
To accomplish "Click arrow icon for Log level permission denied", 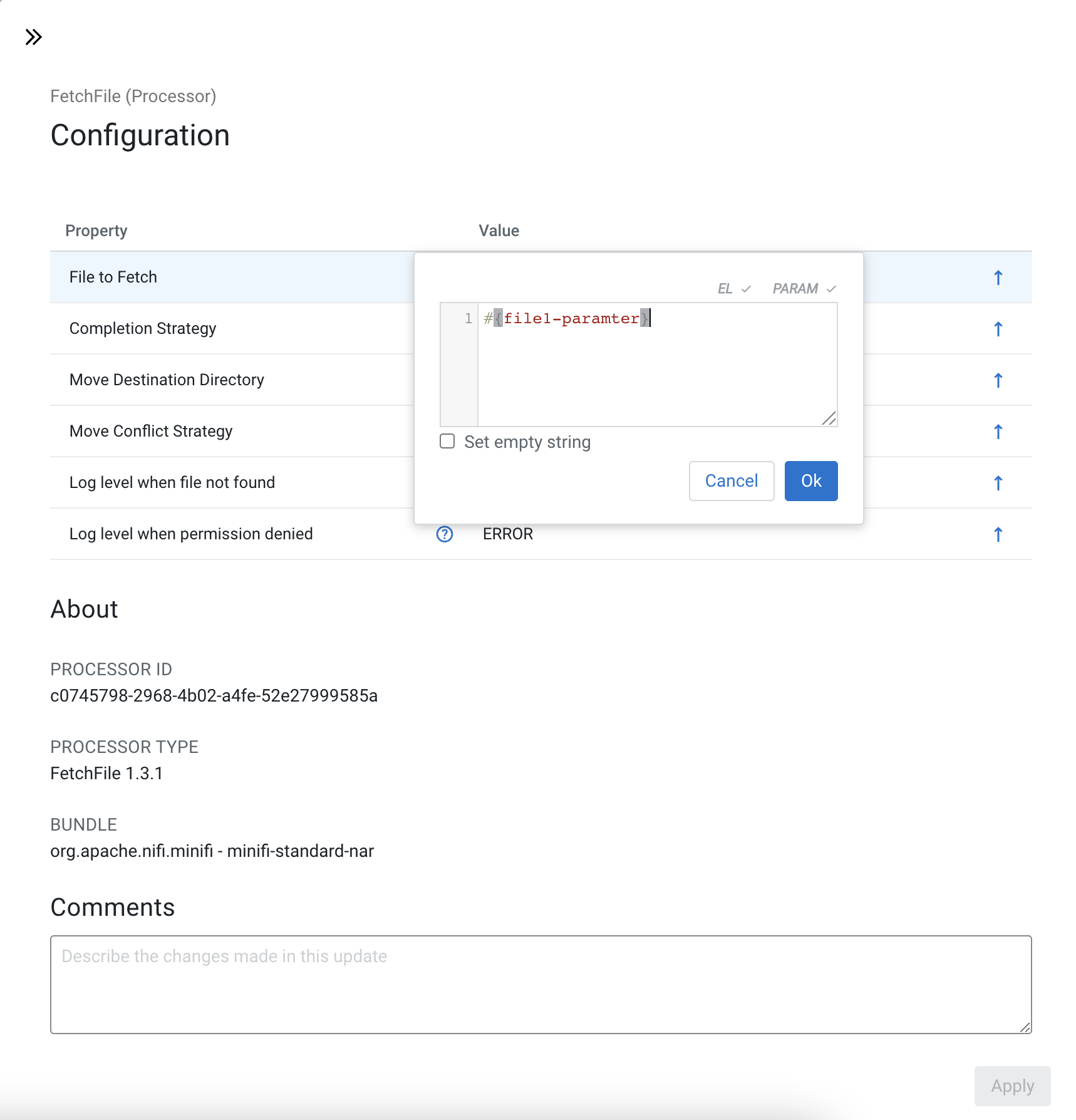I will 998,534.
